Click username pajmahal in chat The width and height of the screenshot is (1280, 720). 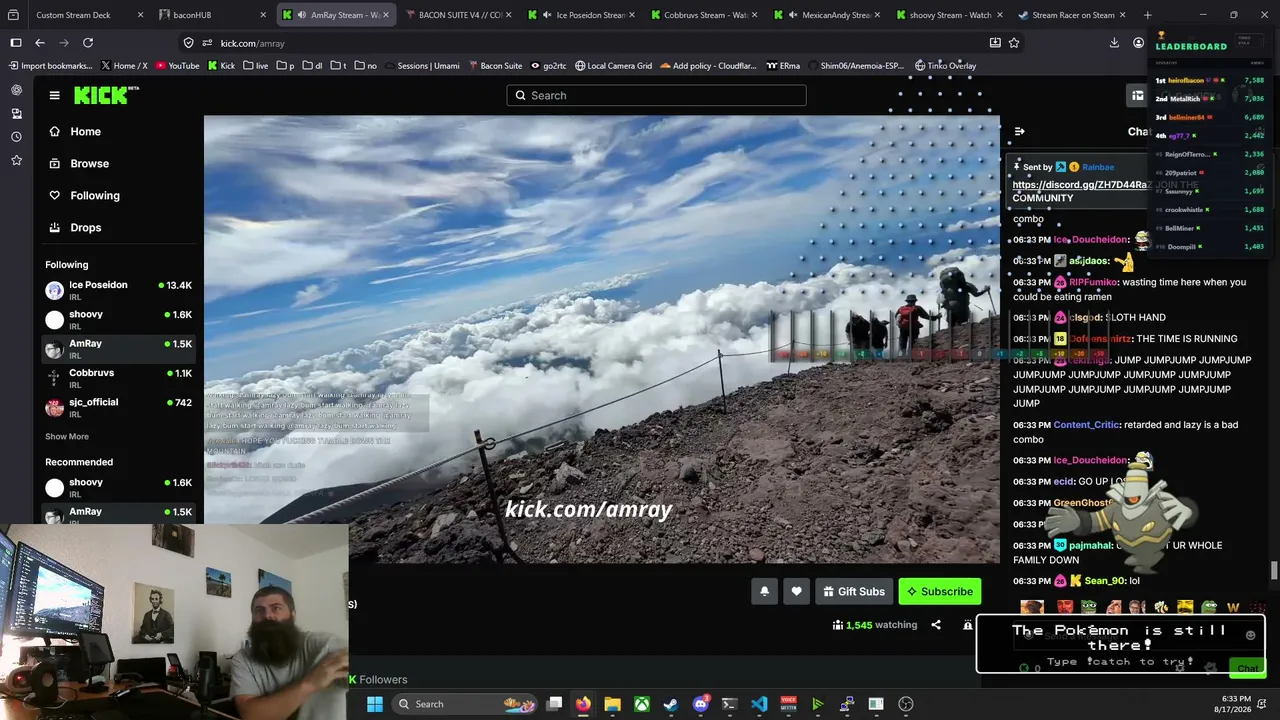click(1090, 545)
